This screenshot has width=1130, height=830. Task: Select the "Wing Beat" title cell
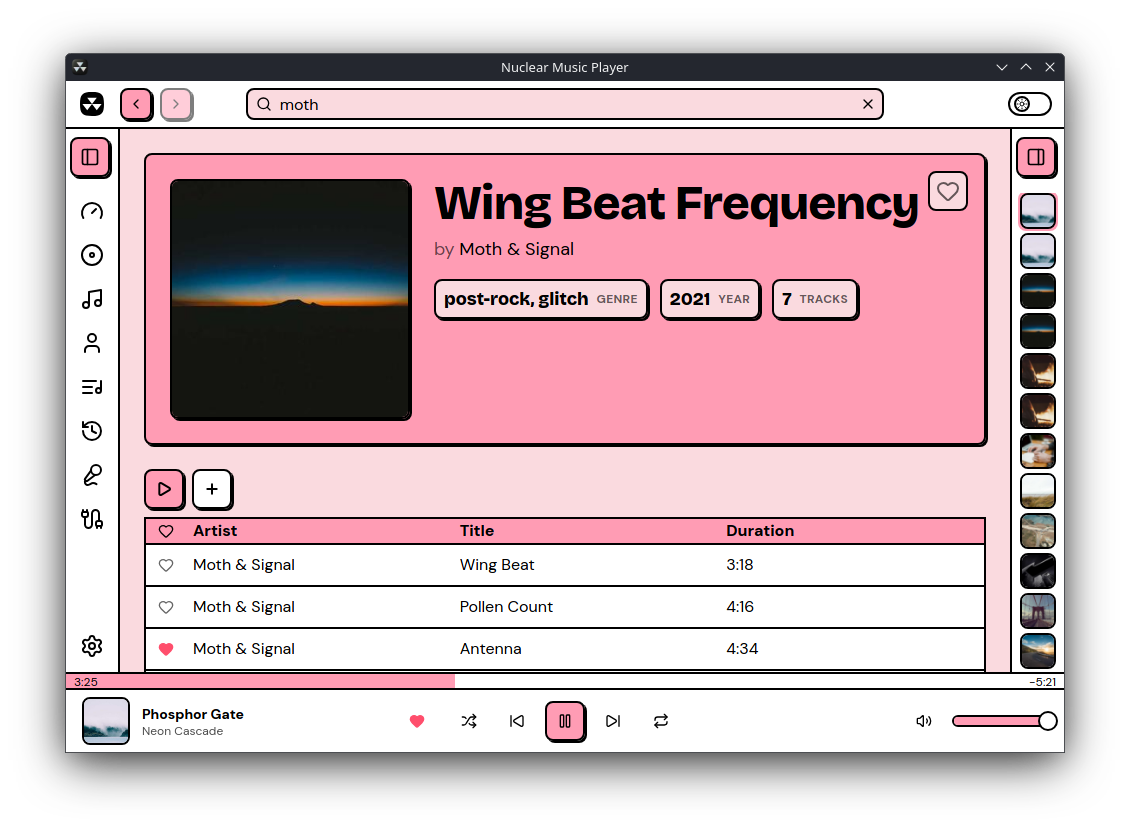coord(497,565)
